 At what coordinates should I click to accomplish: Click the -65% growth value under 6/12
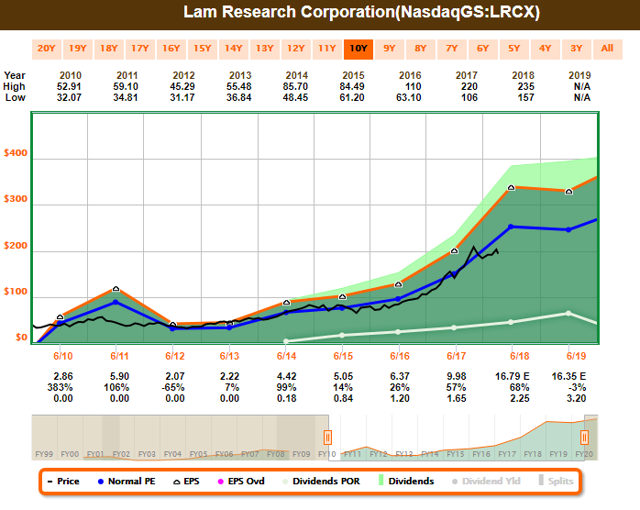[x=175, y=387]
